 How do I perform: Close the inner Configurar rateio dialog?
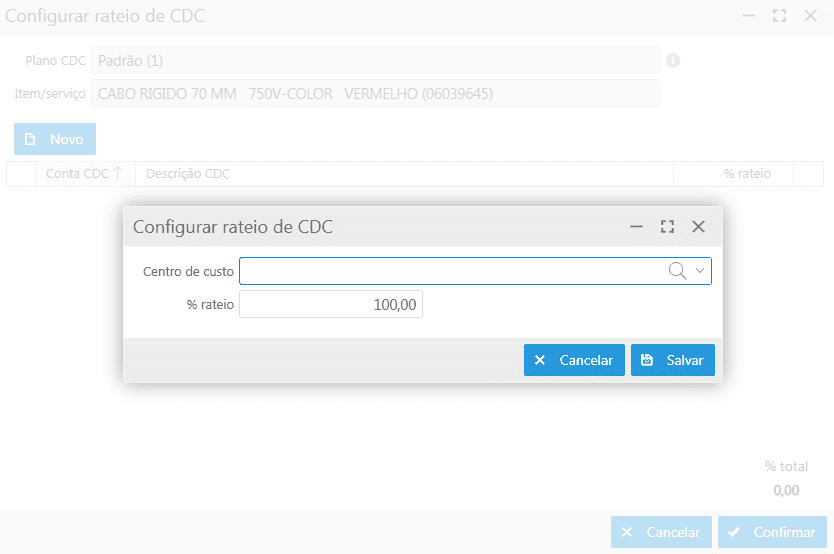[698, 227]
